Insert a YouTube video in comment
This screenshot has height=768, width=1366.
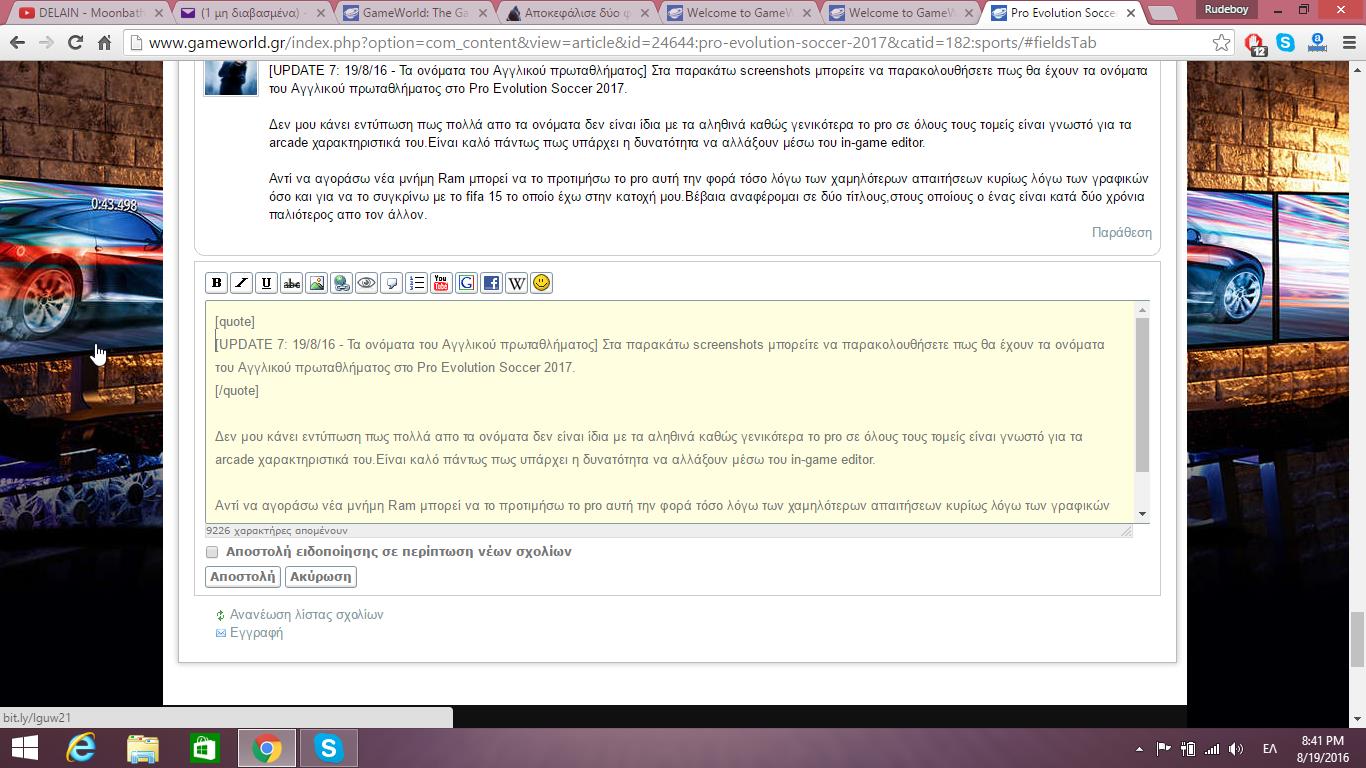pos(441,283)
